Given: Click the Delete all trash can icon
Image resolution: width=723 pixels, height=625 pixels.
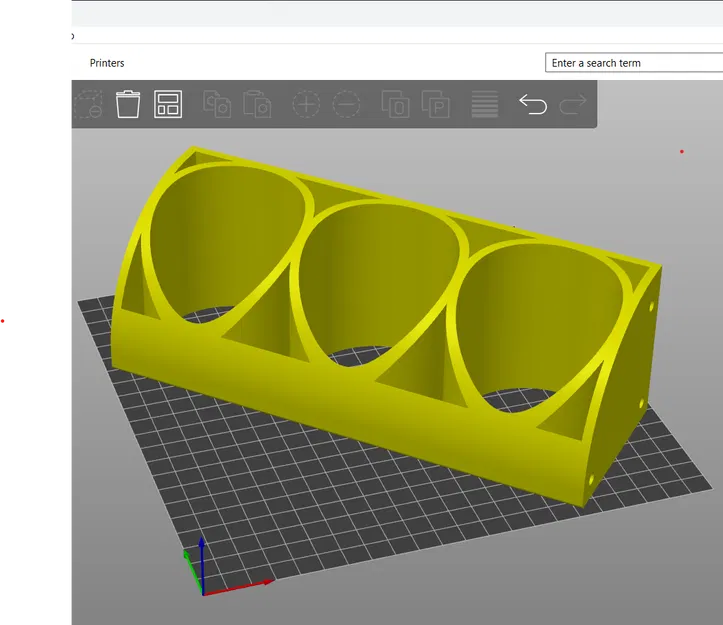Looking at the screenshot, I should coord(128,104).
